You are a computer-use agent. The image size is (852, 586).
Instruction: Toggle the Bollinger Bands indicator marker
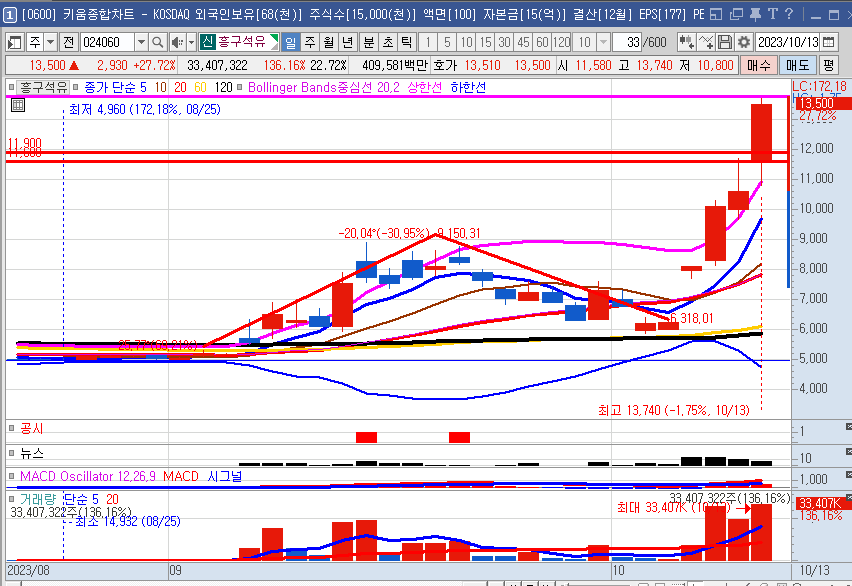(x=240, y=87)
